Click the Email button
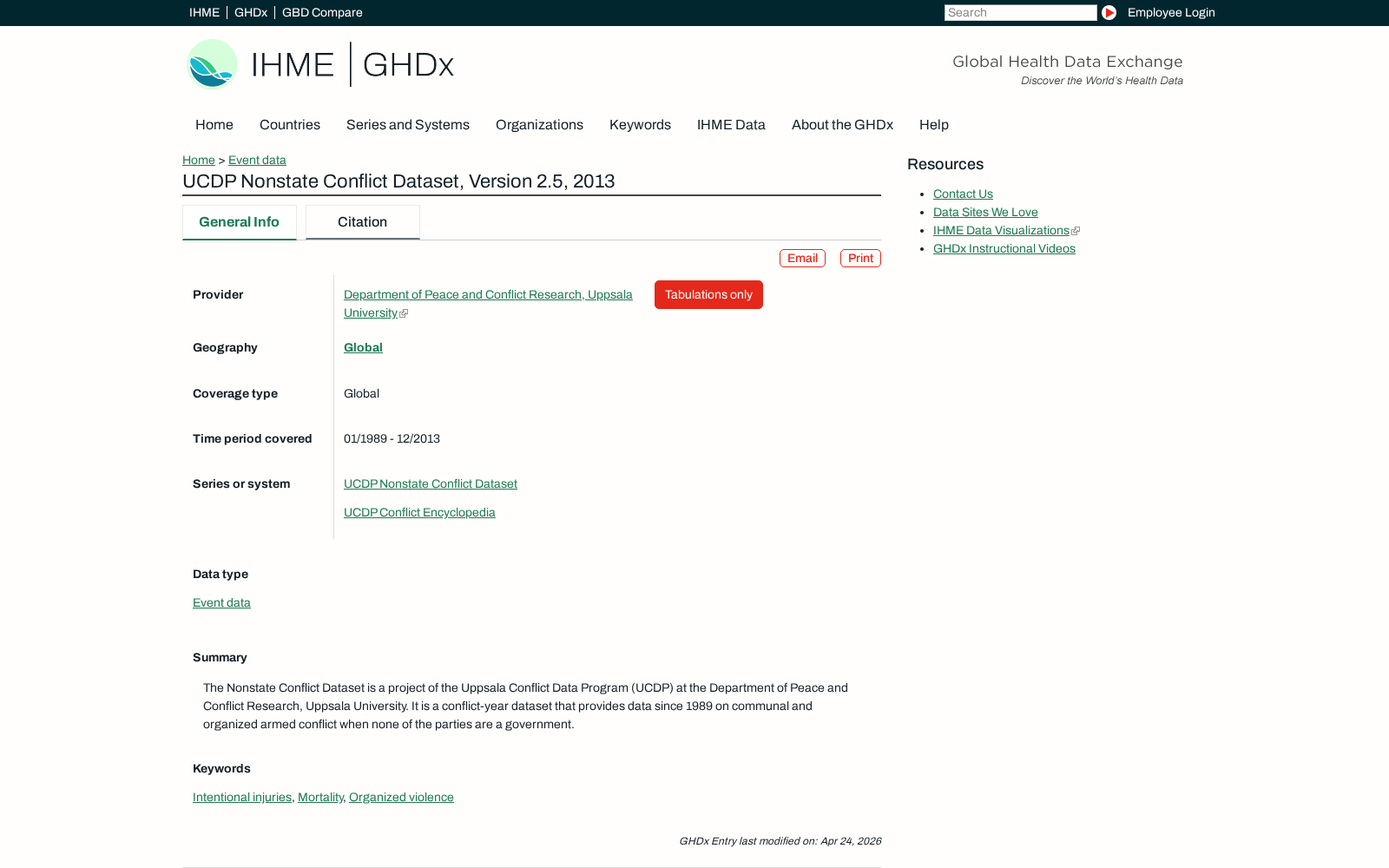1389x868 pixels. click(x=802, y=258)
